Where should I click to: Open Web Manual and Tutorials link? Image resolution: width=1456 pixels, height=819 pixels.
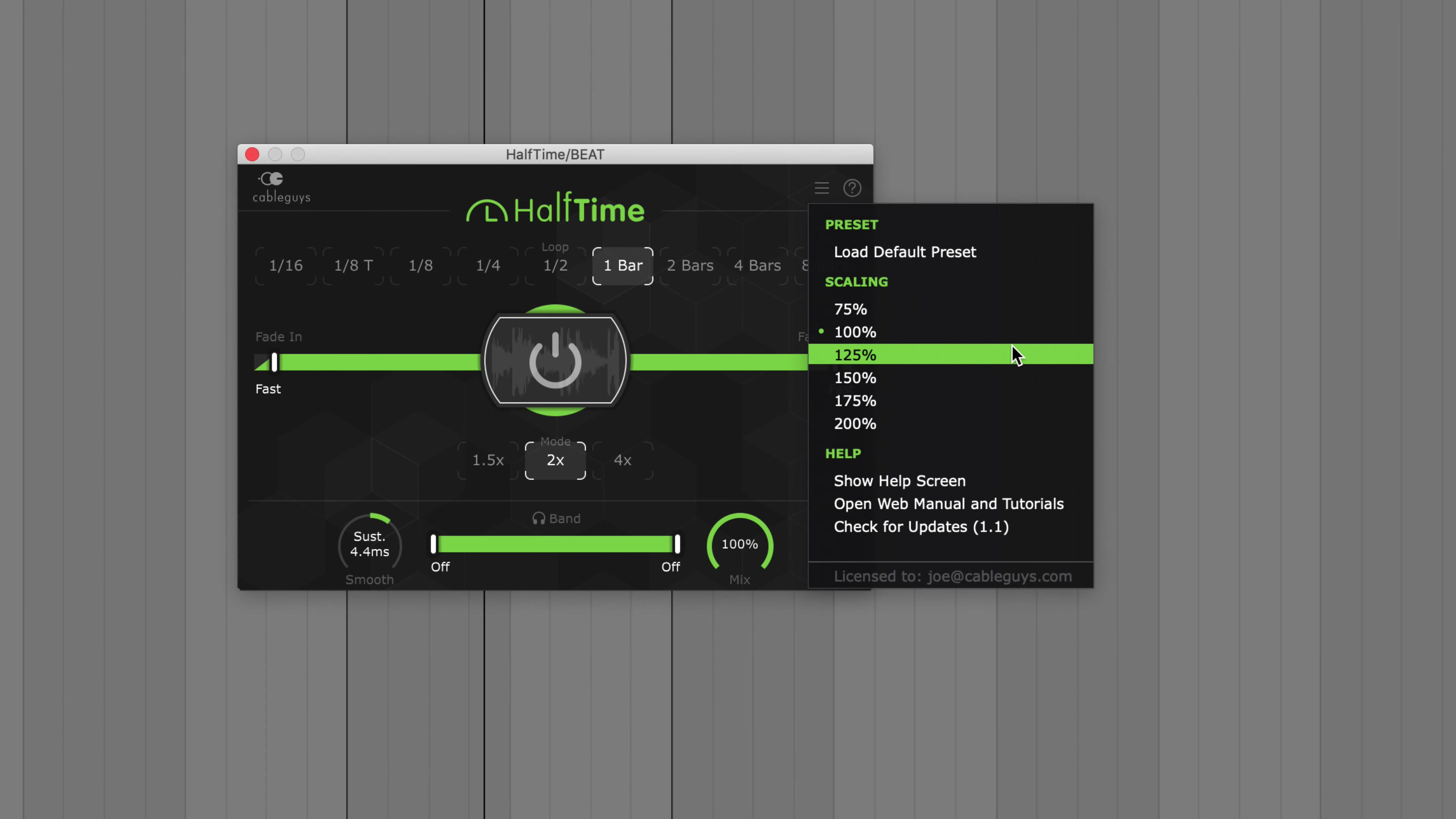pos(949,504)
